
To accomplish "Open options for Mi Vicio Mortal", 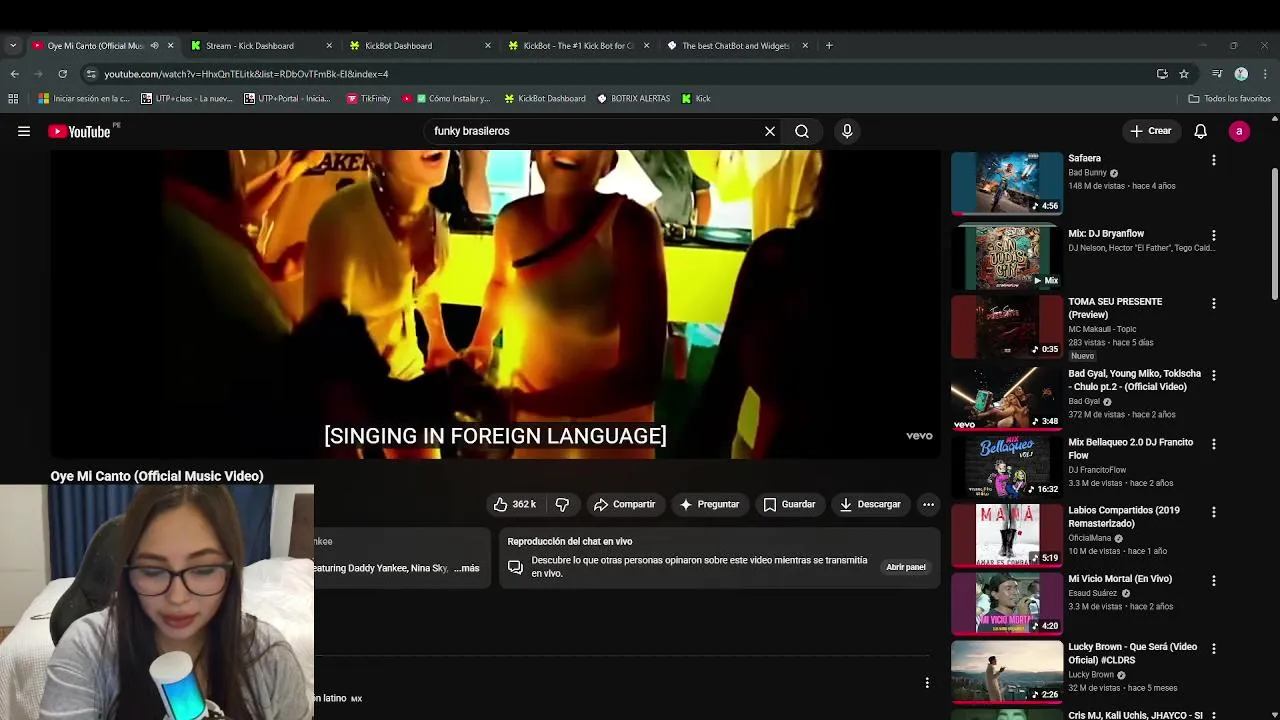I will [x=1214, y=580].
